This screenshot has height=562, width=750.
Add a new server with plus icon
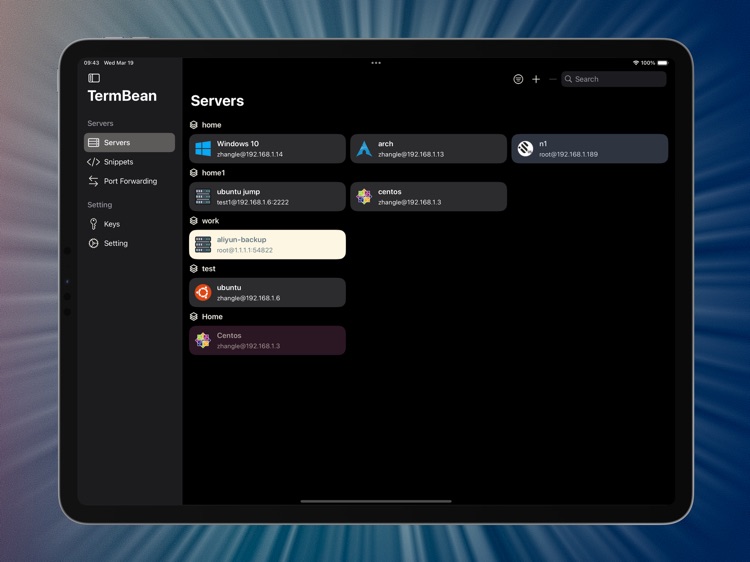(536, 79)
